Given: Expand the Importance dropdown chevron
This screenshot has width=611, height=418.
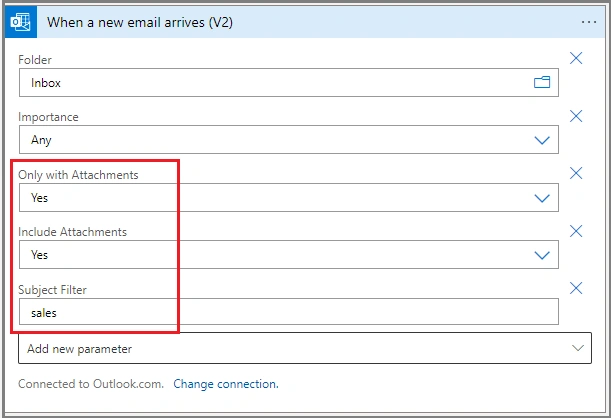Looking at the screenshot, I should pyautogui.click(x=542, y=140).
